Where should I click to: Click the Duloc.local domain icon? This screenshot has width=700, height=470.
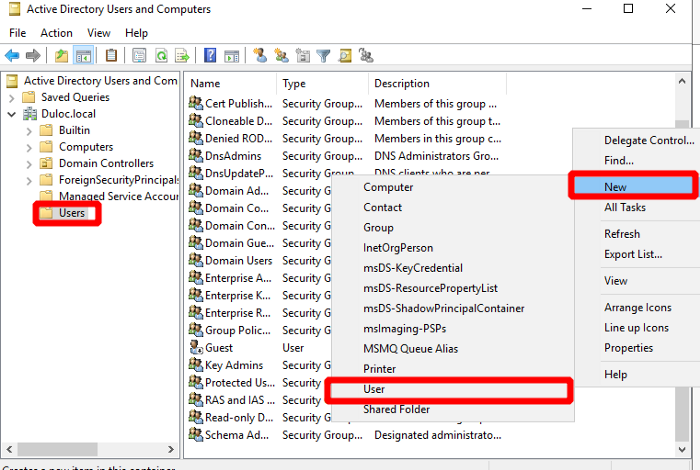[x=30, y=114]
